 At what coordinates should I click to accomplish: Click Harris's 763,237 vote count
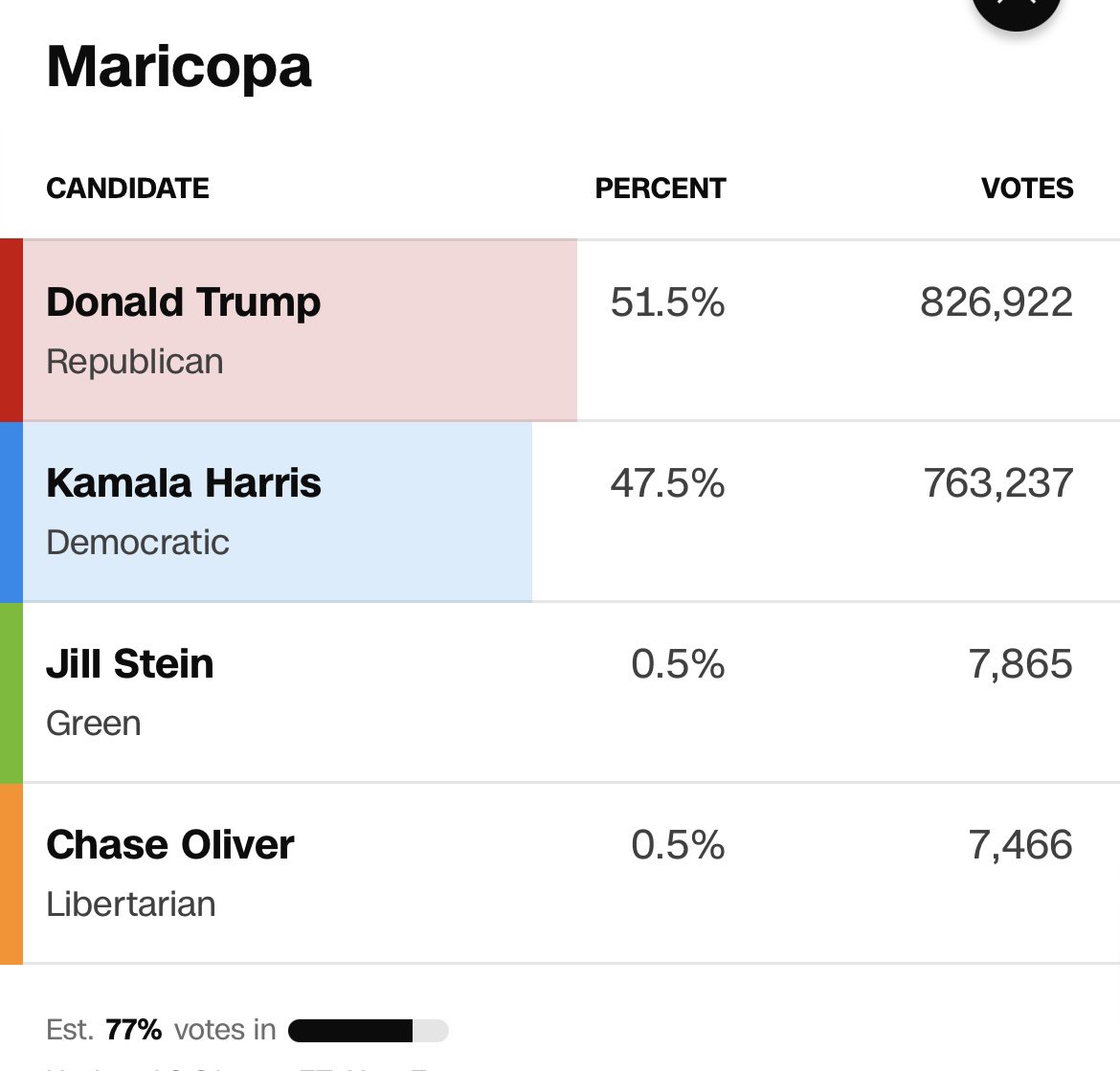click(x=997, y=483)
